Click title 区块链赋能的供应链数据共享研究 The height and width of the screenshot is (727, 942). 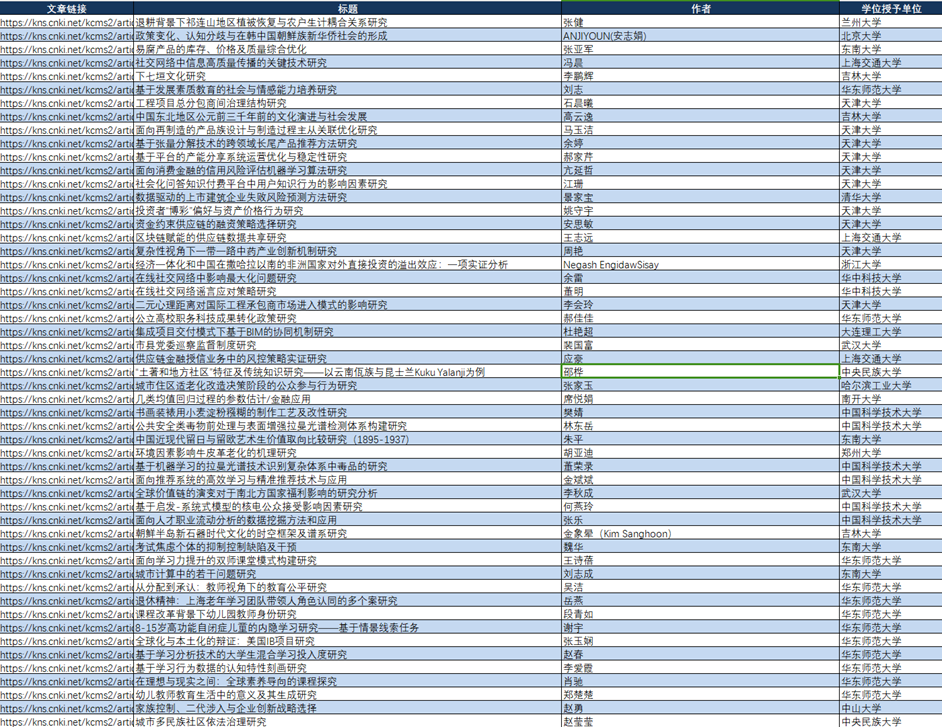[211, 237]
